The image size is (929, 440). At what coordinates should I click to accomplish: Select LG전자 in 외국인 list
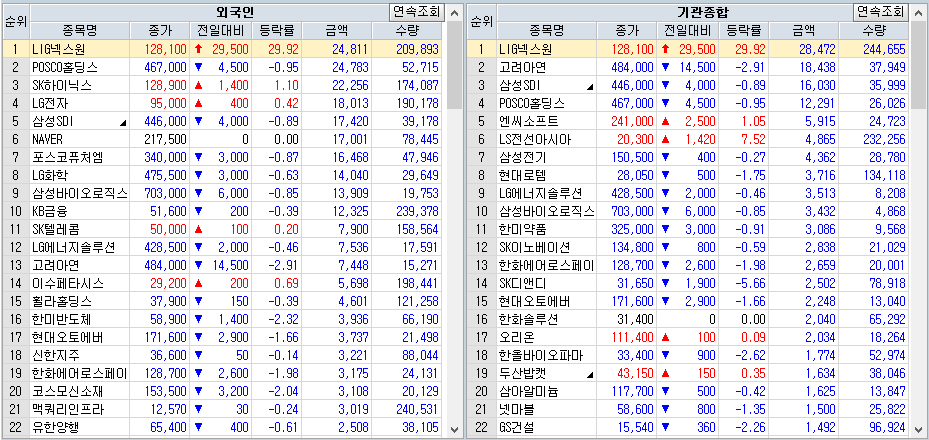(50, 103)
